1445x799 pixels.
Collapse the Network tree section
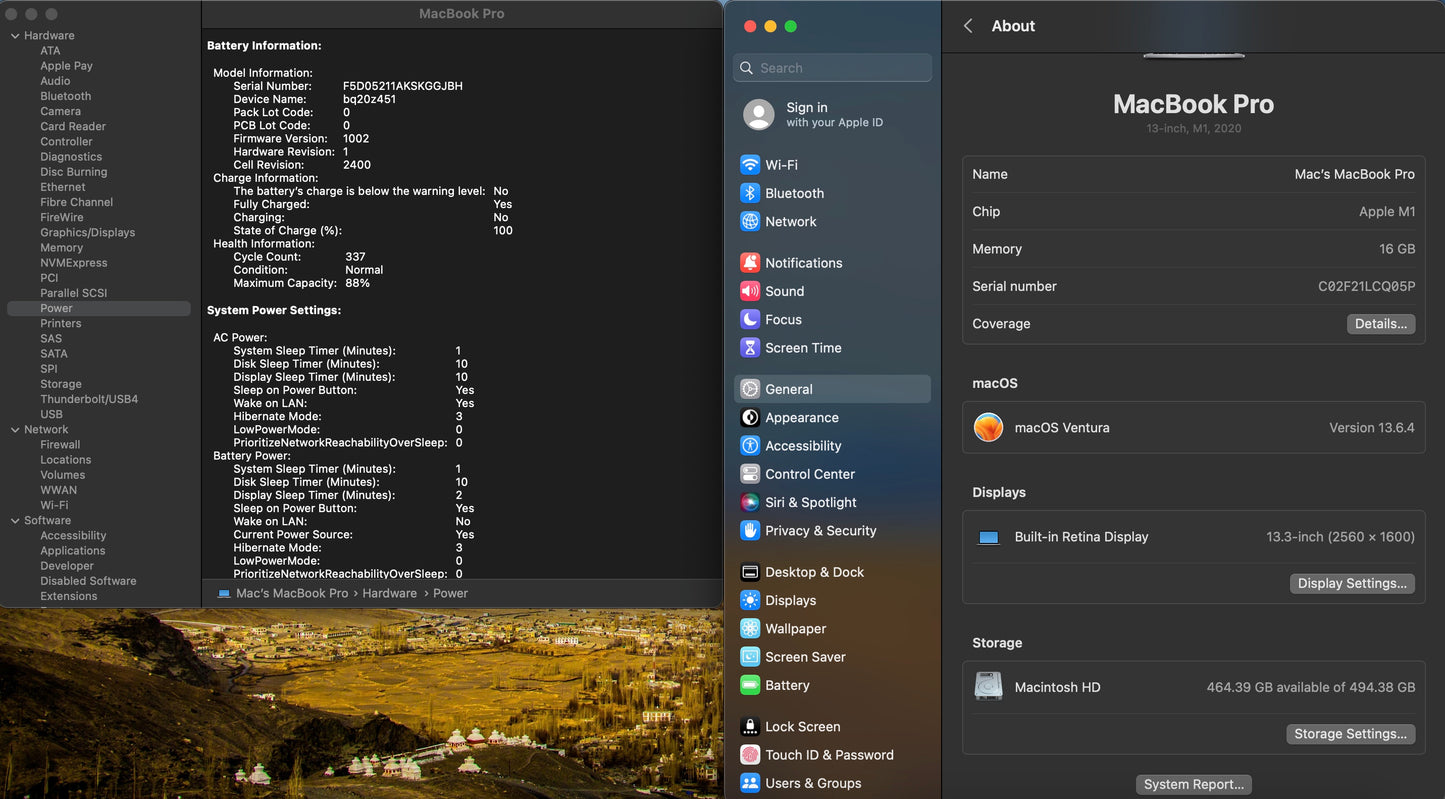pos(15,430)
